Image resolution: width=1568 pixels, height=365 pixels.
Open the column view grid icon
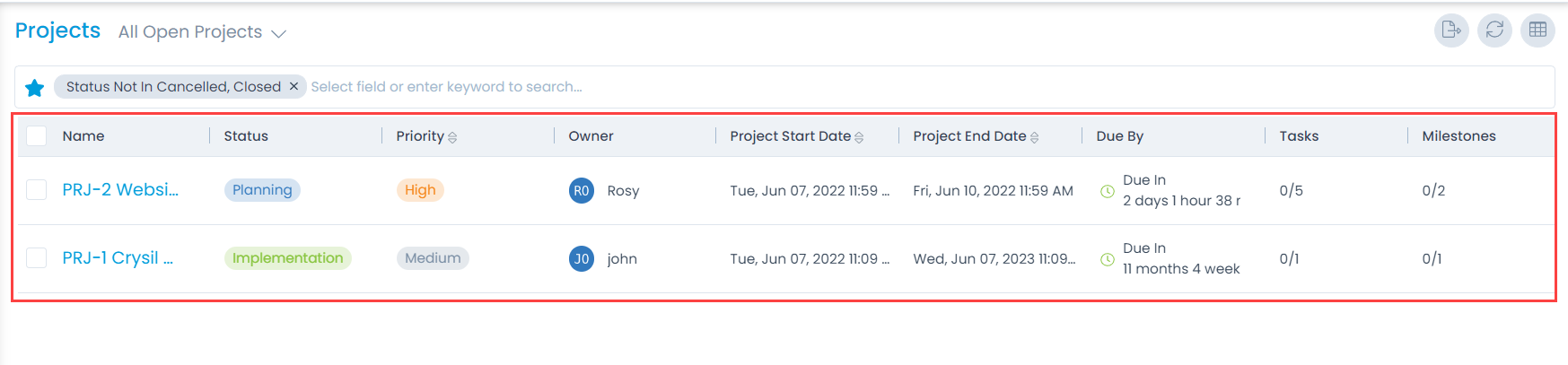1537,30
